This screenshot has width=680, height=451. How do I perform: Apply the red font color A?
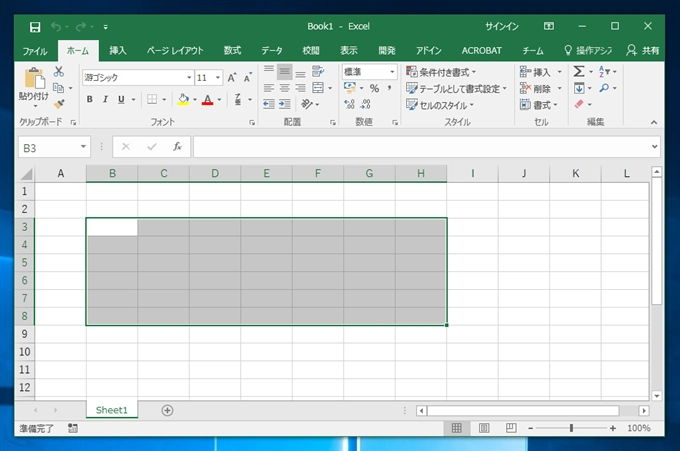click(x=208, y=99)
